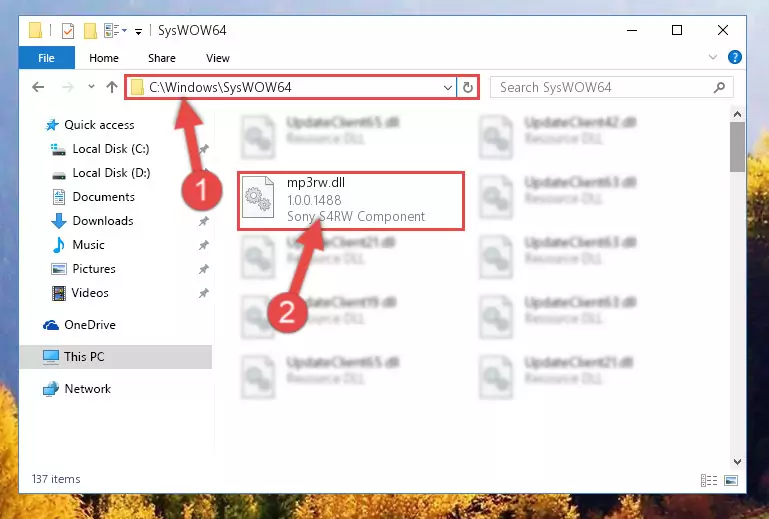Click the pin icon next to Pictures
The height and width of the screenshot is (519, 769).
pos(204,269)
